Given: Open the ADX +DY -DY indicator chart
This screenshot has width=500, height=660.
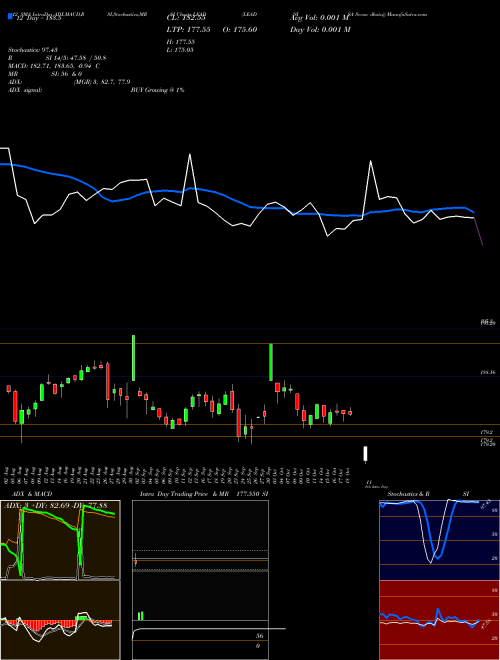Looking at the screenshot, I should 60,540.
